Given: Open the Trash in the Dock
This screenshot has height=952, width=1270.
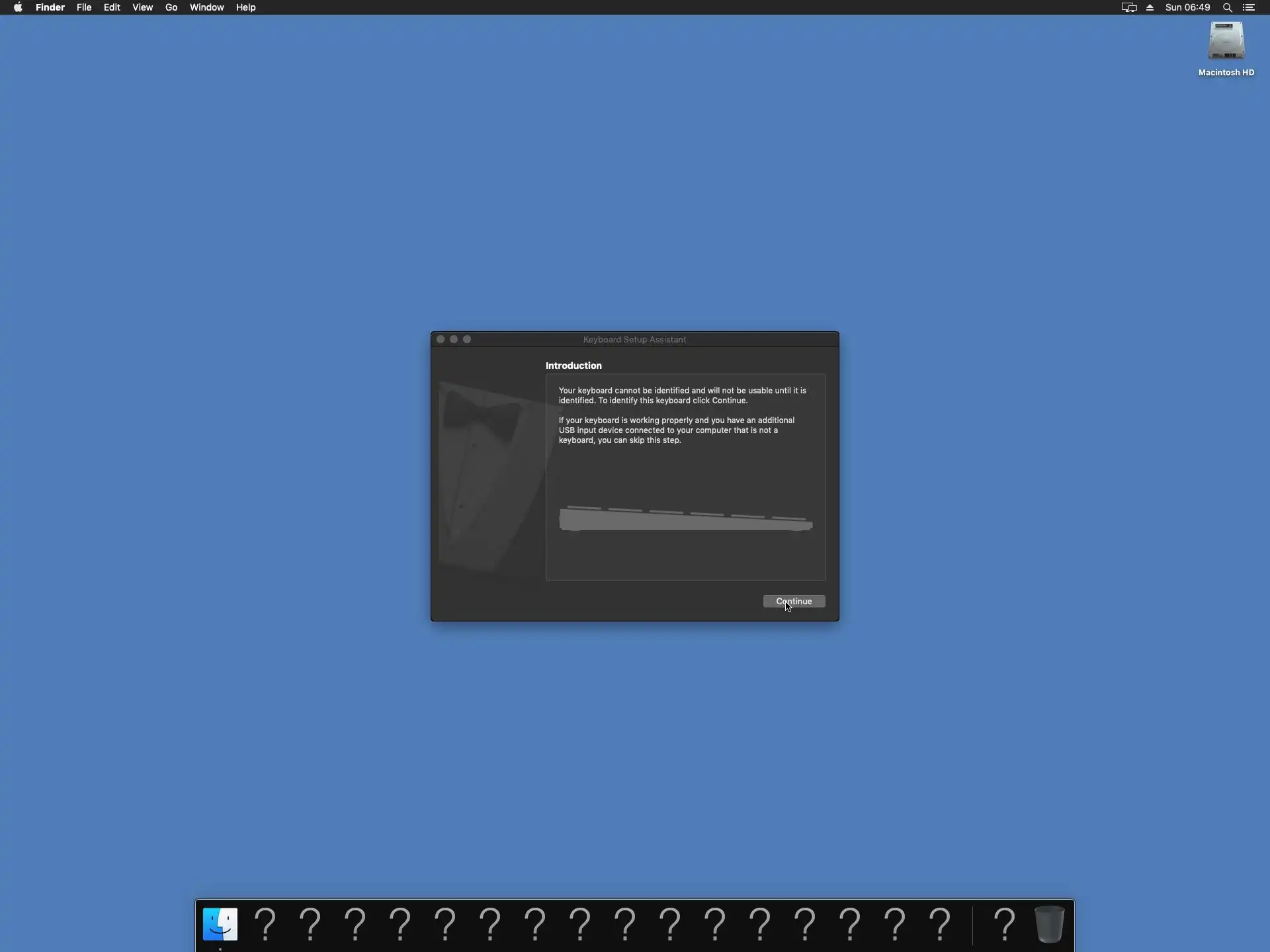Looking at the screenshot, I should coord(1049,924).
